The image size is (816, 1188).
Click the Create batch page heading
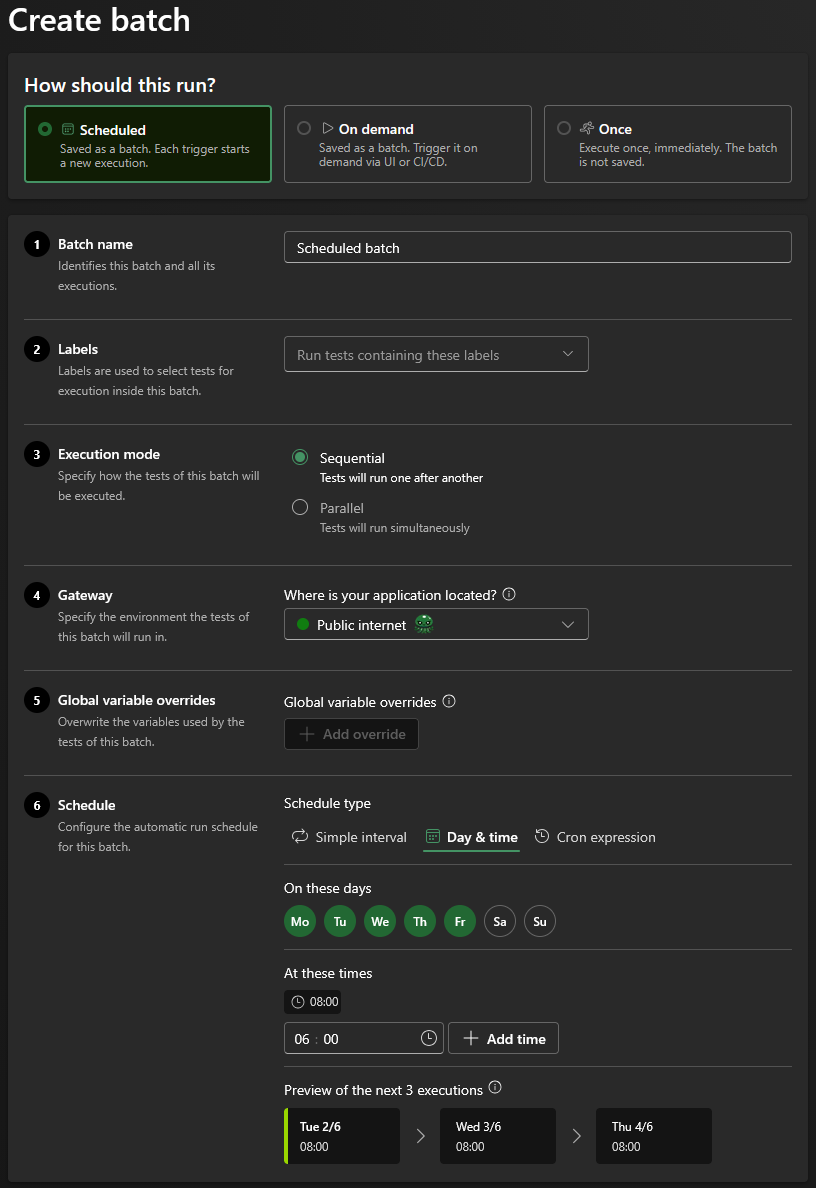99,20
